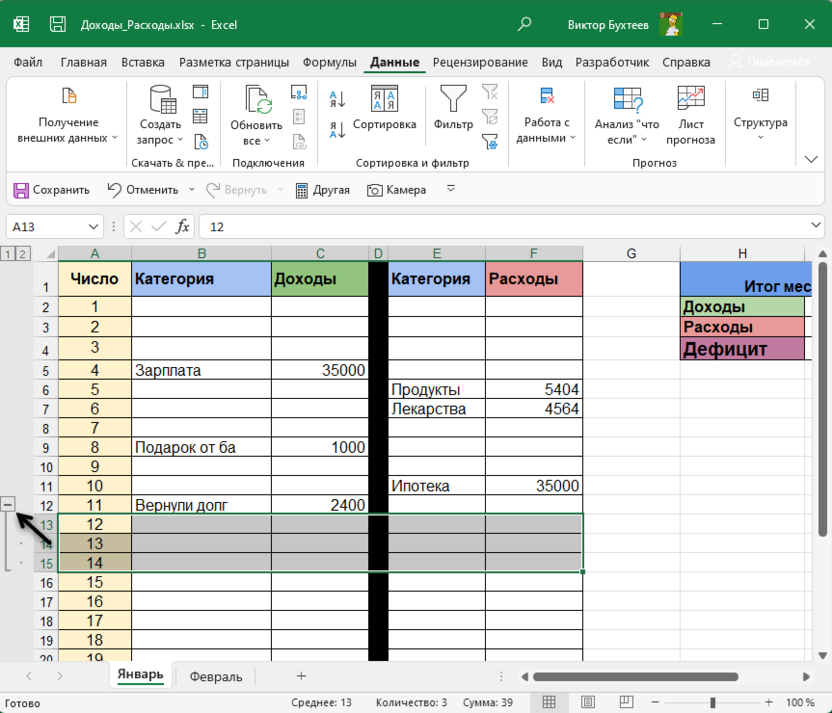Sort descending with the Я-А button
Image resolution: width=832 pixels, height=713 pixels.
[x=337, y=129]
